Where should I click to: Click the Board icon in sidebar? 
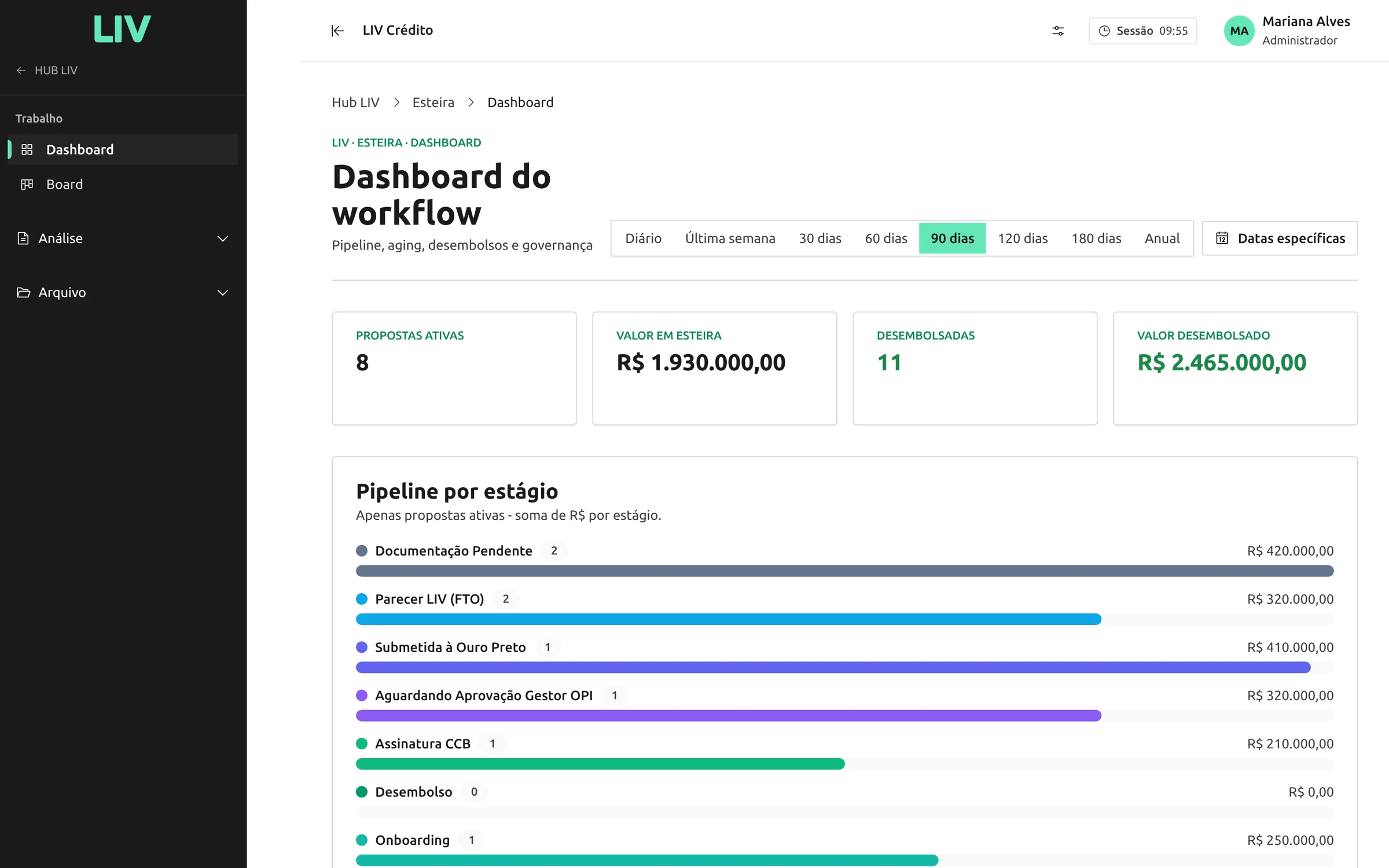point(27,185)
